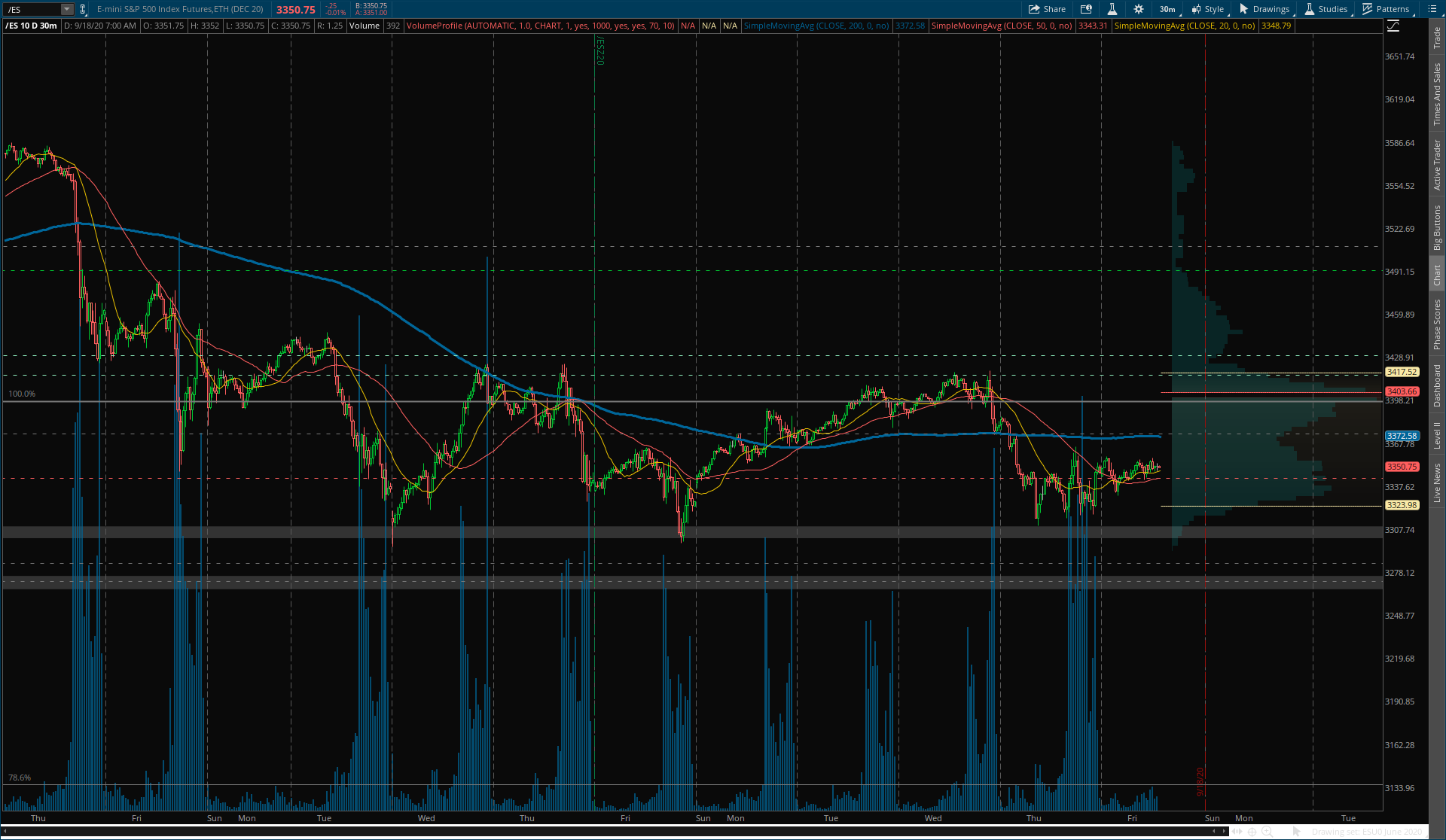Click the scroll right arrow at chart bottom
The height and width of the screenshot is (840, 1446).
point(1224,831)
